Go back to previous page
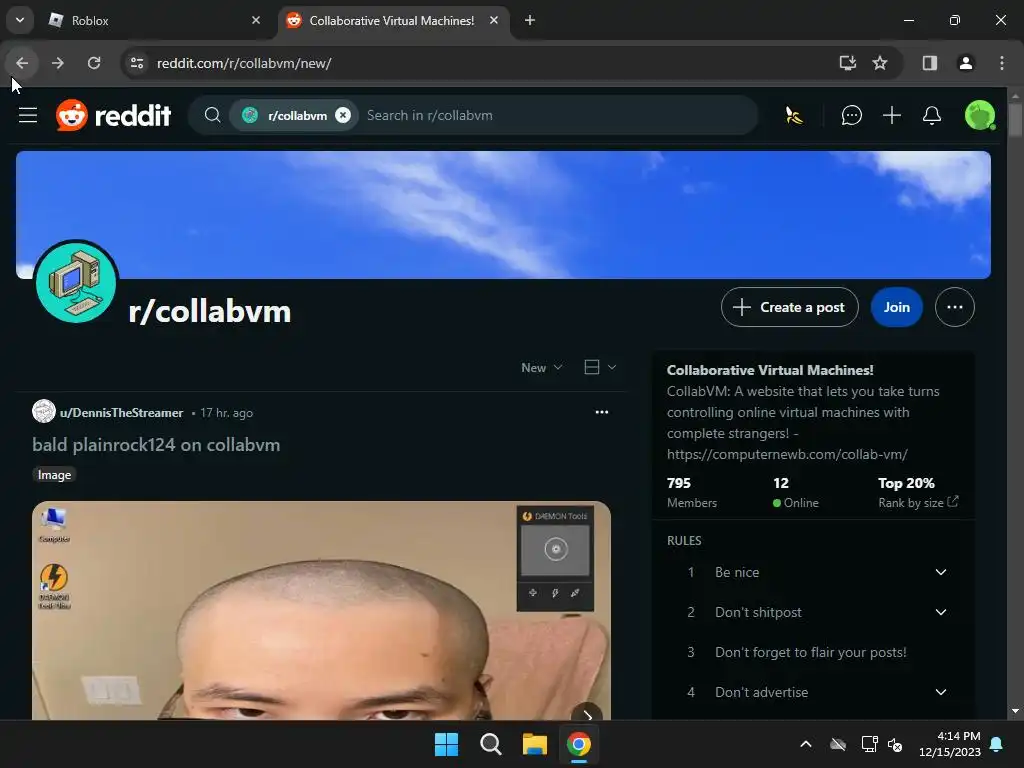 coord(22,63)
